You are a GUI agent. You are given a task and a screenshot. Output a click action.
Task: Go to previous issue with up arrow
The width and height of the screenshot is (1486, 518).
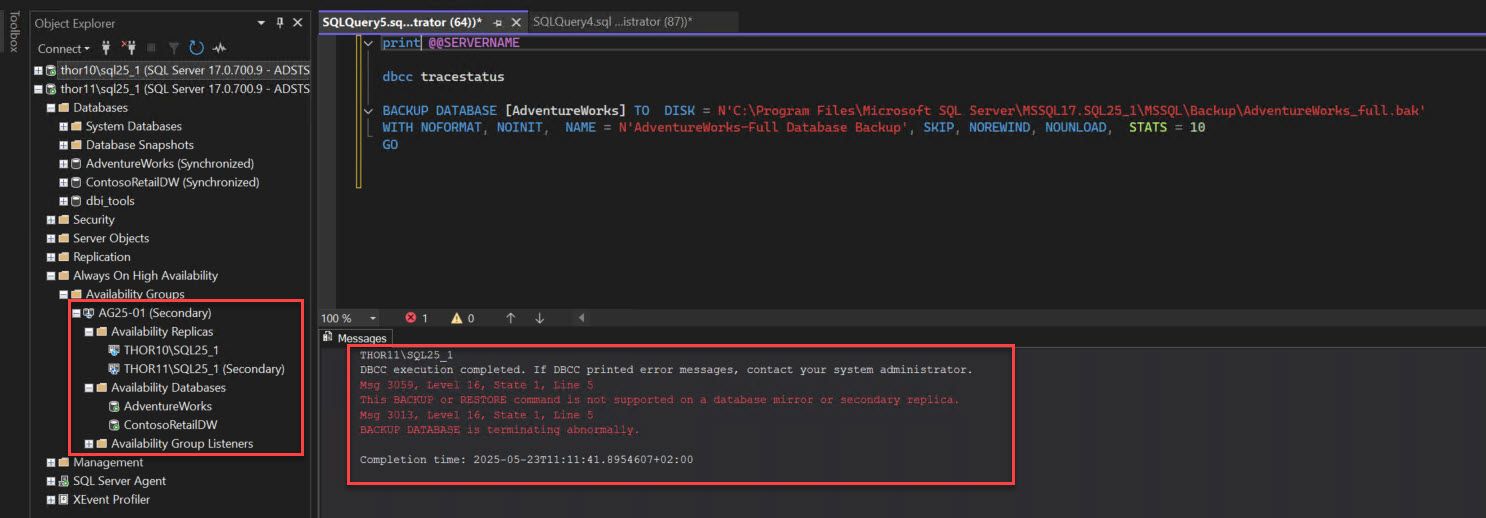511,318
